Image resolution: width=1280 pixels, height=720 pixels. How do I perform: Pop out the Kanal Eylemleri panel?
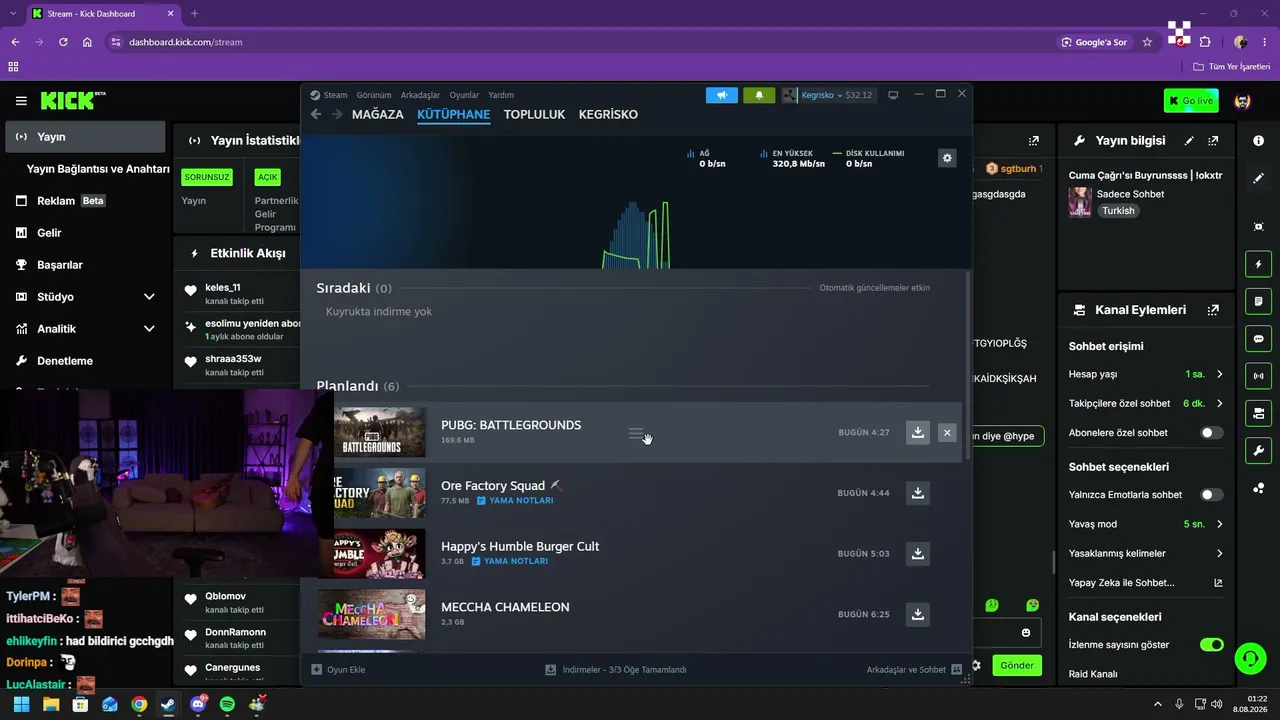tap(1213, 310)
